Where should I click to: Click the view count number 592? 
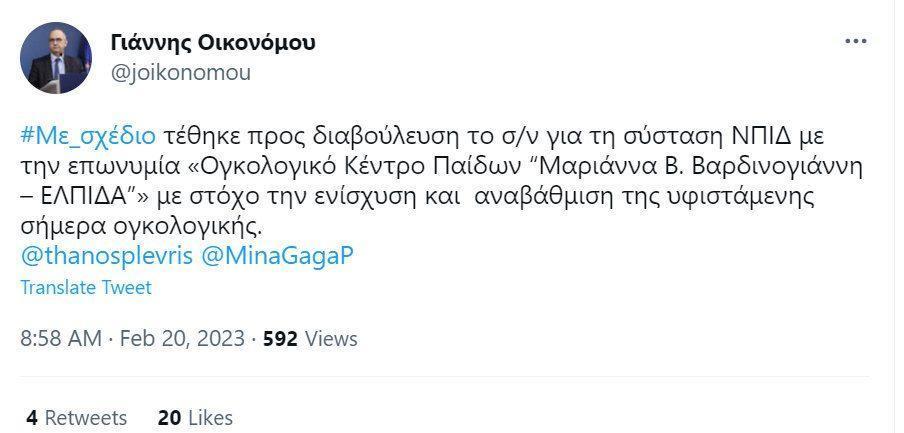280,338
